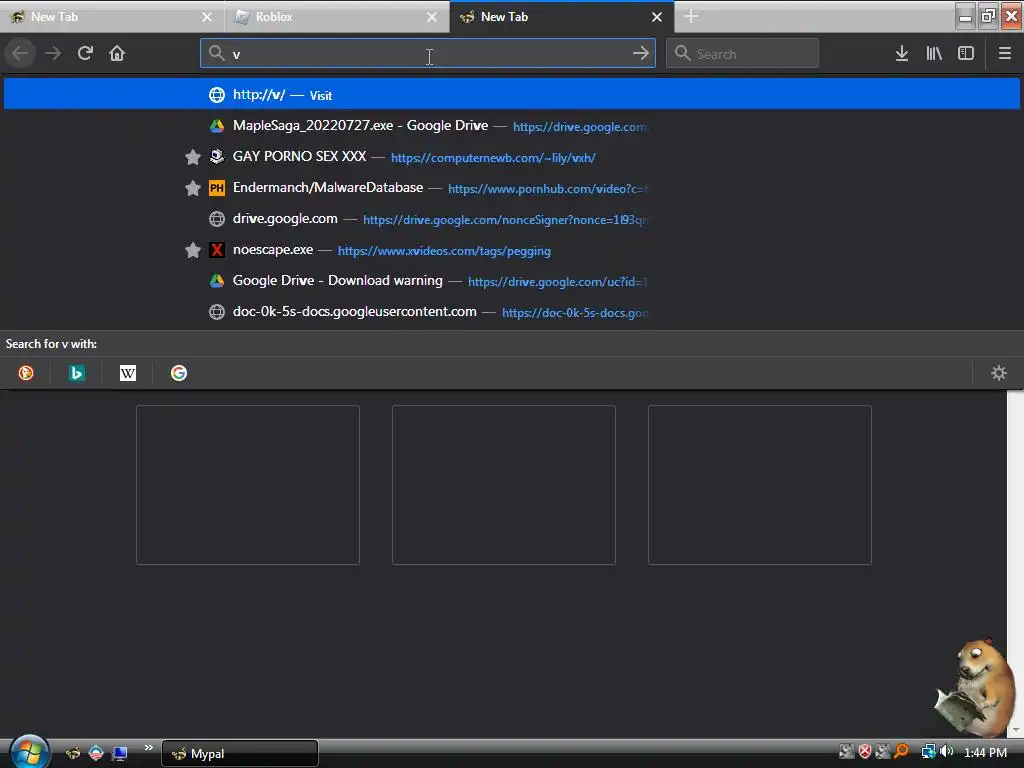Search with Wikipedia engine icon
Image resolution: width=1024 pixels, height=768 pixels.
pyautogui.click(x=128, y=373)
